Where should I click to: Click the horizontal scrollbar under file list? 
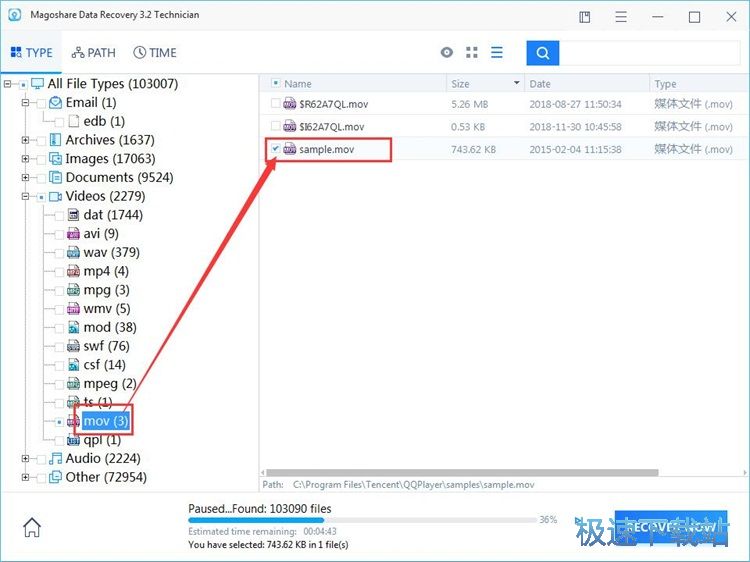click(462, 473)
